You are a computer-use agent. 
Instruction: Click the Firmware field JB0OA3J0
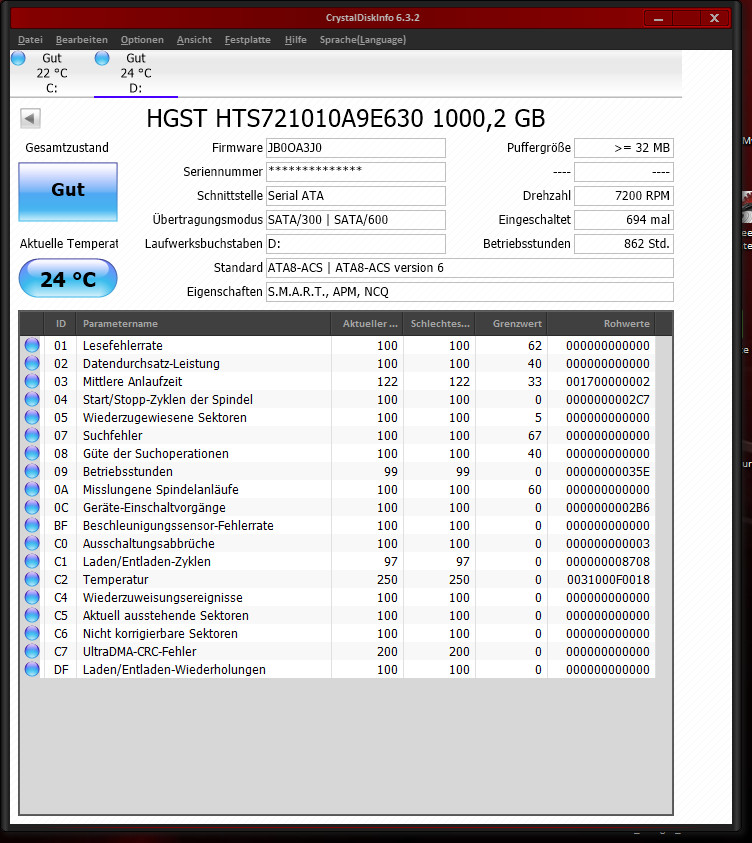(x=356, y=148)
